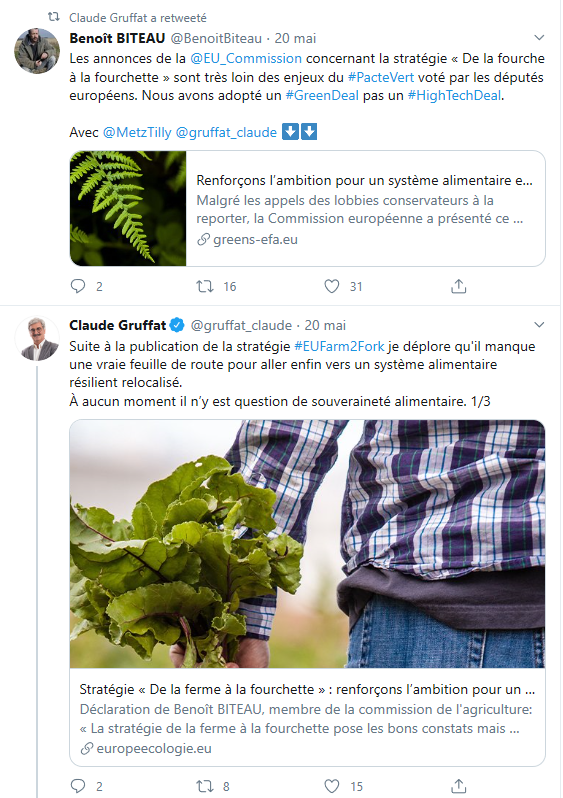Open the #GreenDeal hashtag
The height and width of the screenshot is (798, 563).
coord(322,96)
